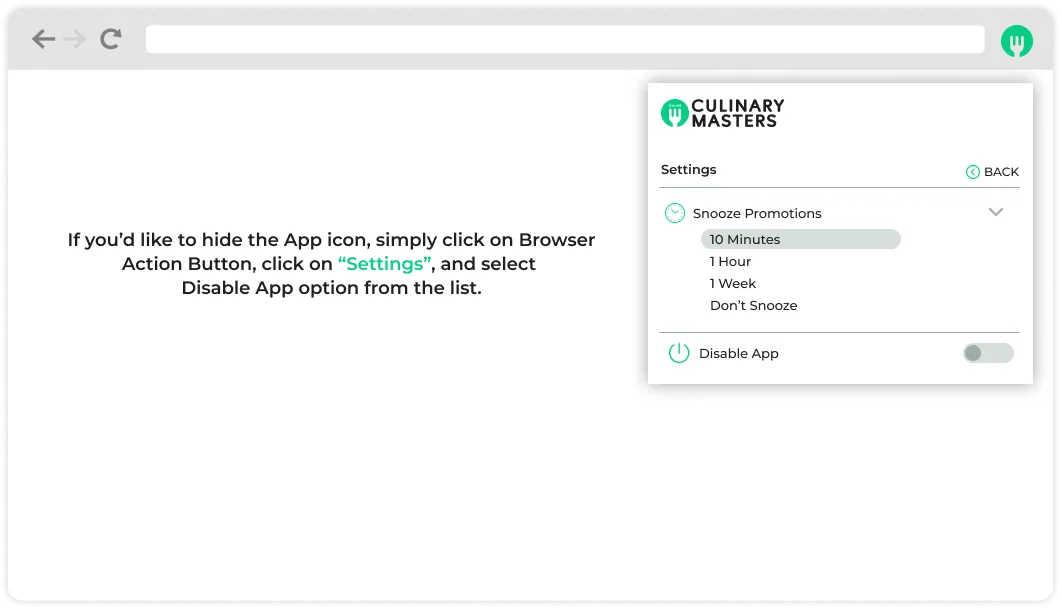Choose the 1 Hour snooze option

[730, 262]
